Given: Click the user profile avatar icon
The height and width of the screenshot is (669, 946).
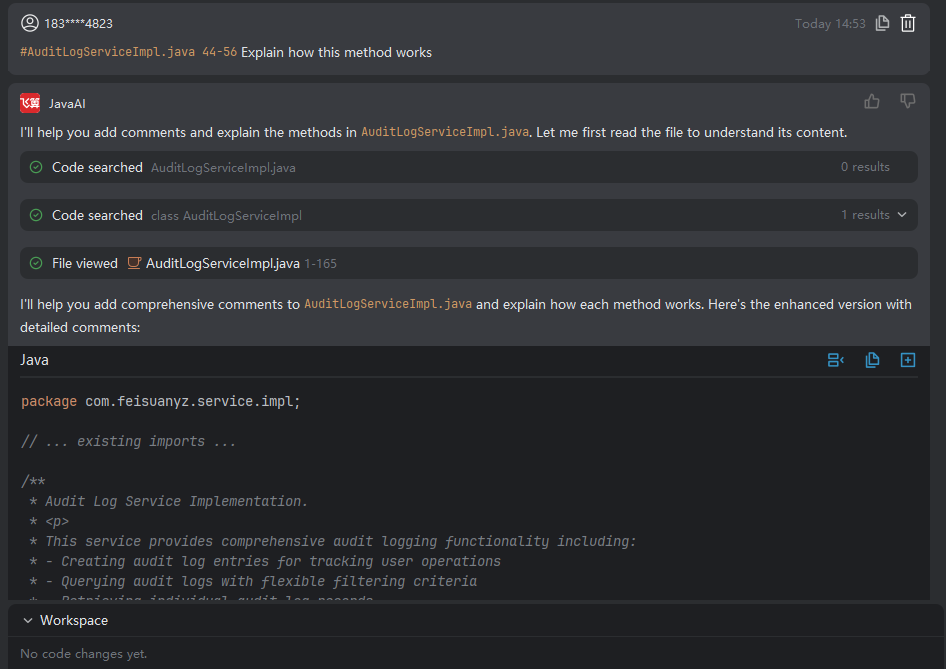Looking at the screenshot, I should click(x=30, y=23).
